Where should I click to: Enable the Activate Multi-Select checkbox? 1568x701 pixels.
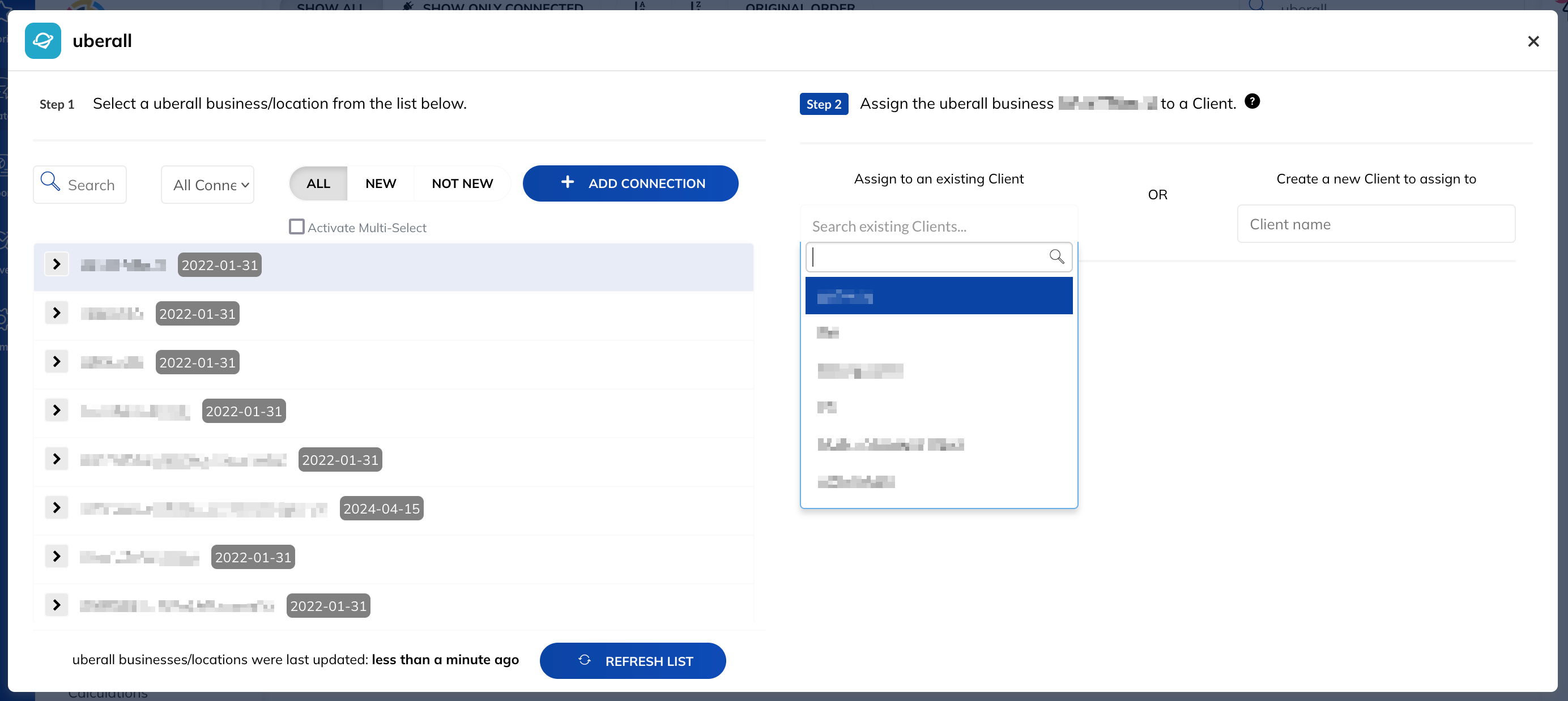click(296, 227)
